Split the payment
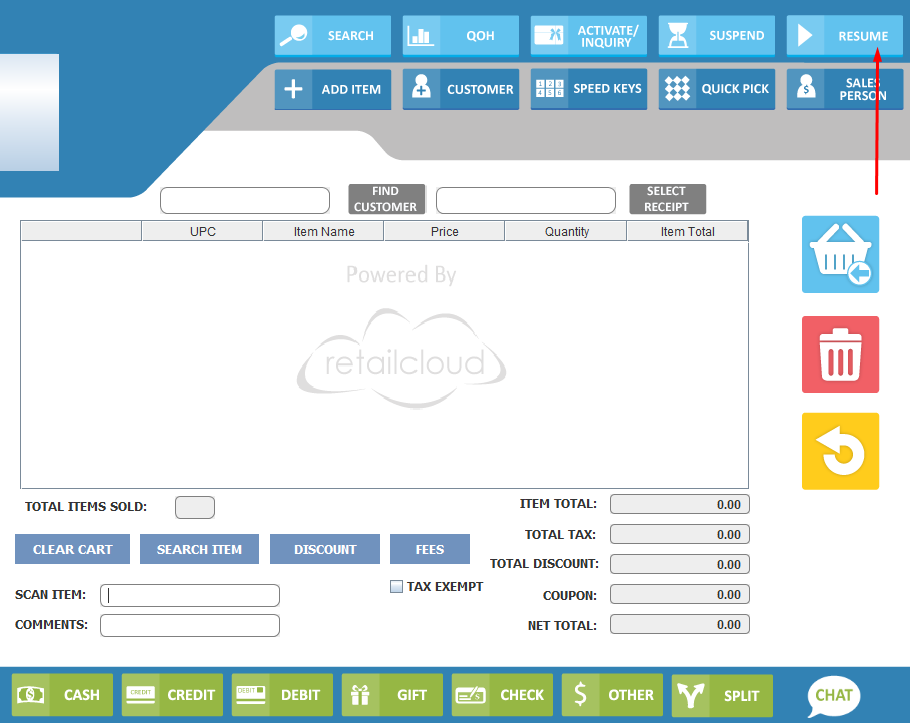The width and height of the screenshot is (910, 723). click(722, 695)
